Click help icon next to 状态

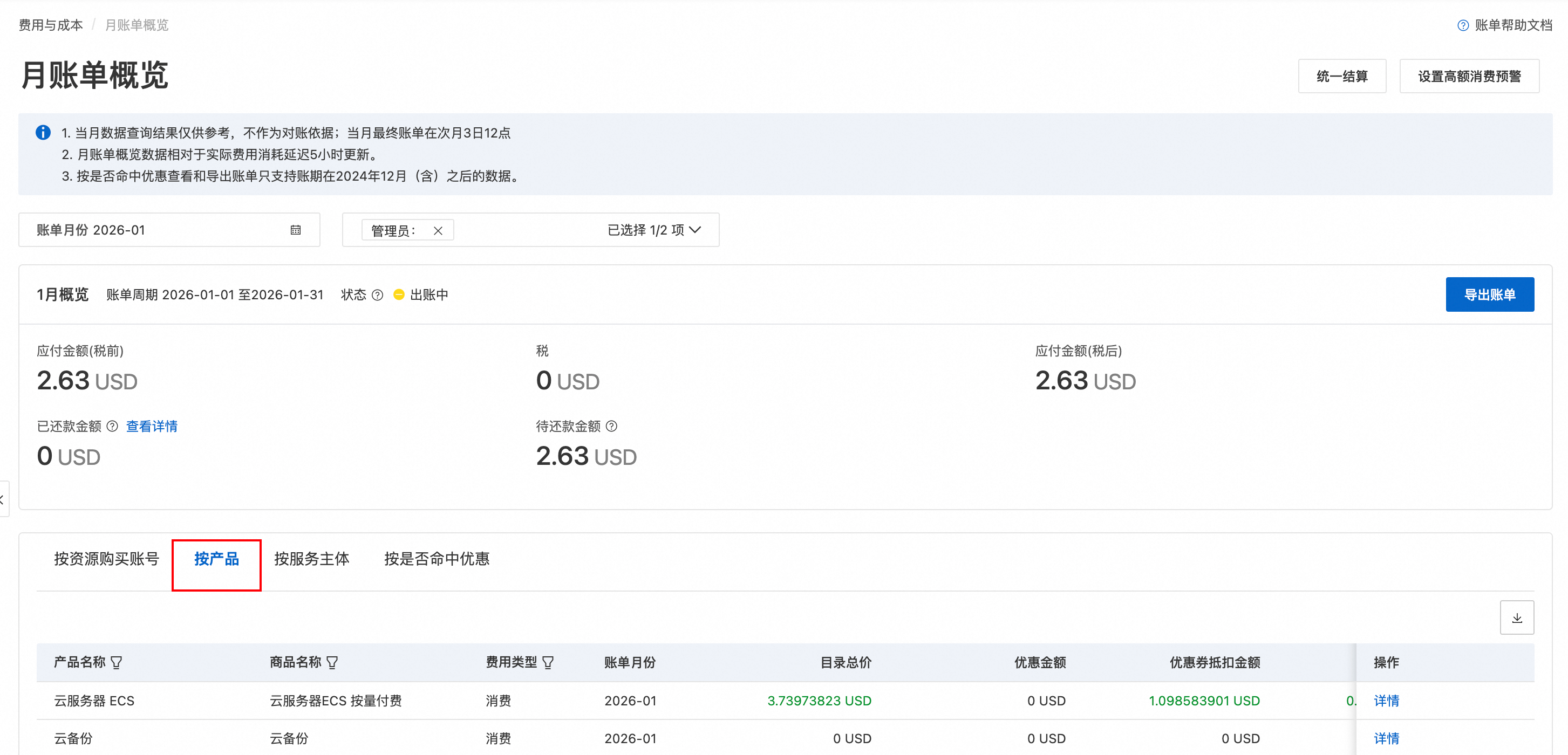coord(377,295)
